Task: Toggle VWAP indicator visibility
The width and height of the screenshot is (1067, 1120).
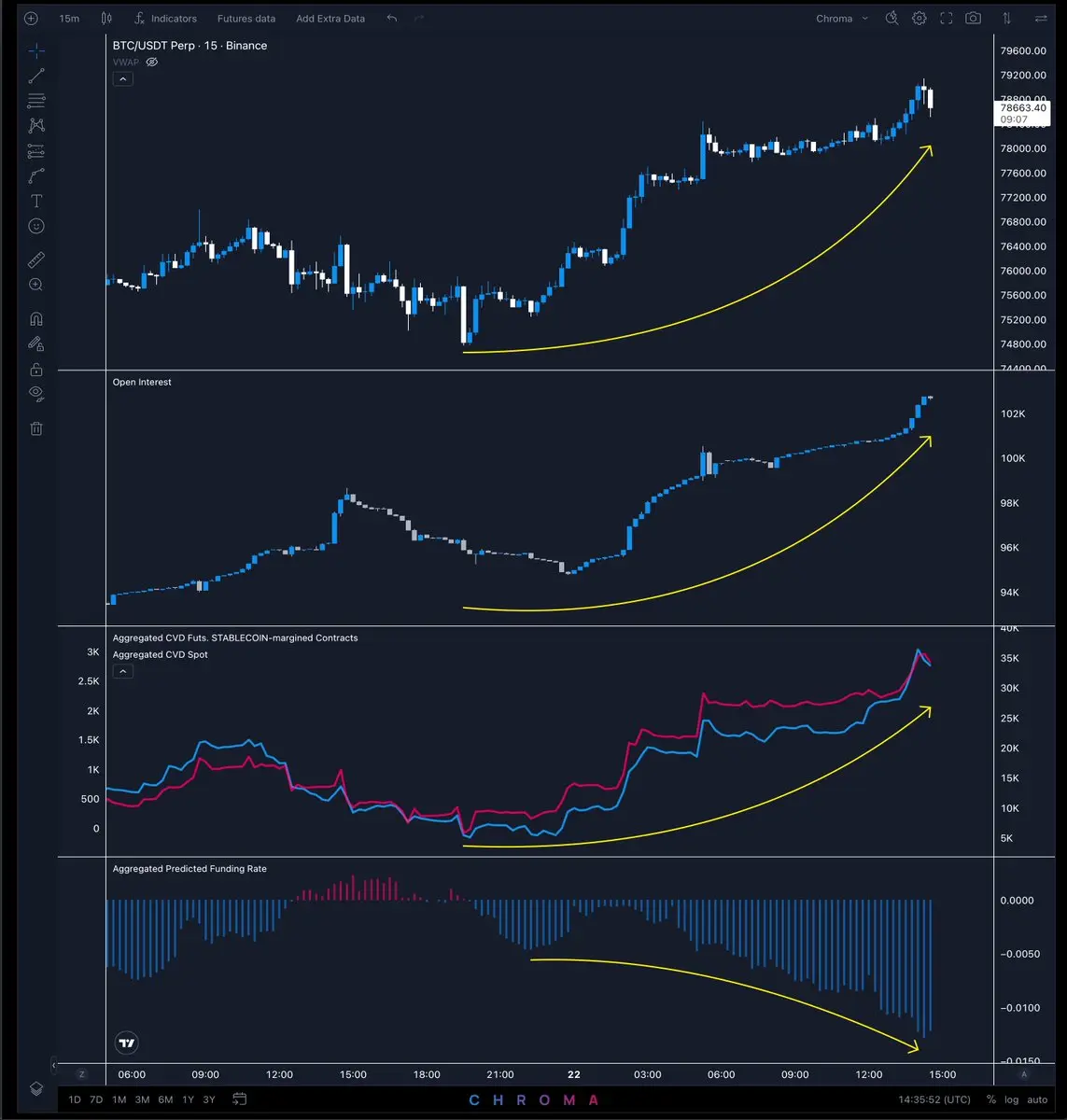Action: coord(152,63)
